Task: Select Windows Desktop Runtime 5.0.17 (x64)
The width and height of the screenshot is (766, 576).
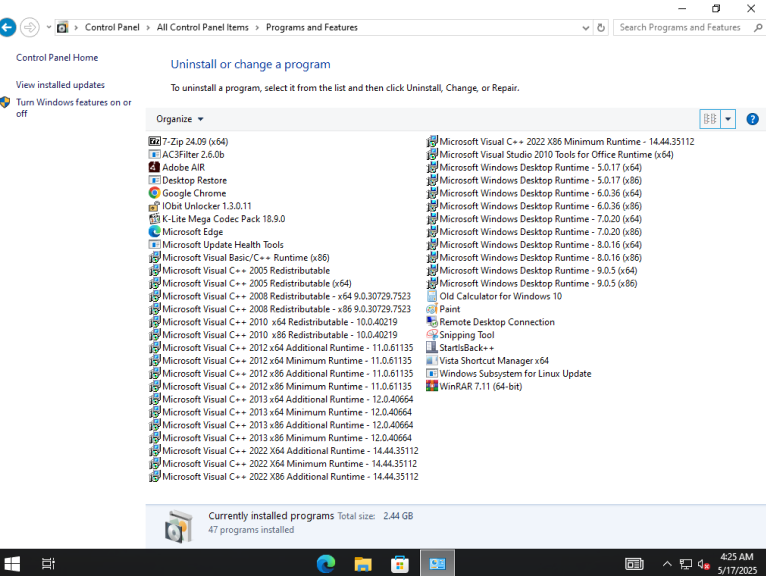Action: tap(534, 167)
